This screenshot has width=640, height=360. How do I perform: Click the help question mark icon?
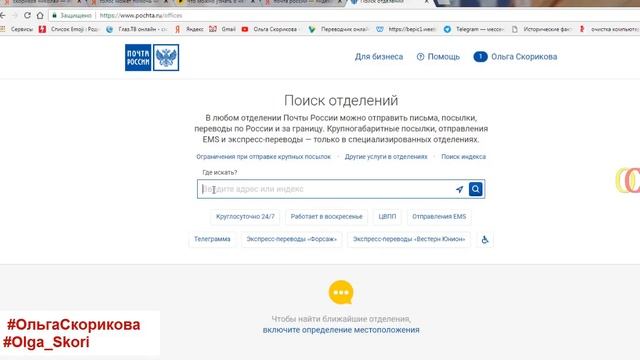tap(420, 57)
